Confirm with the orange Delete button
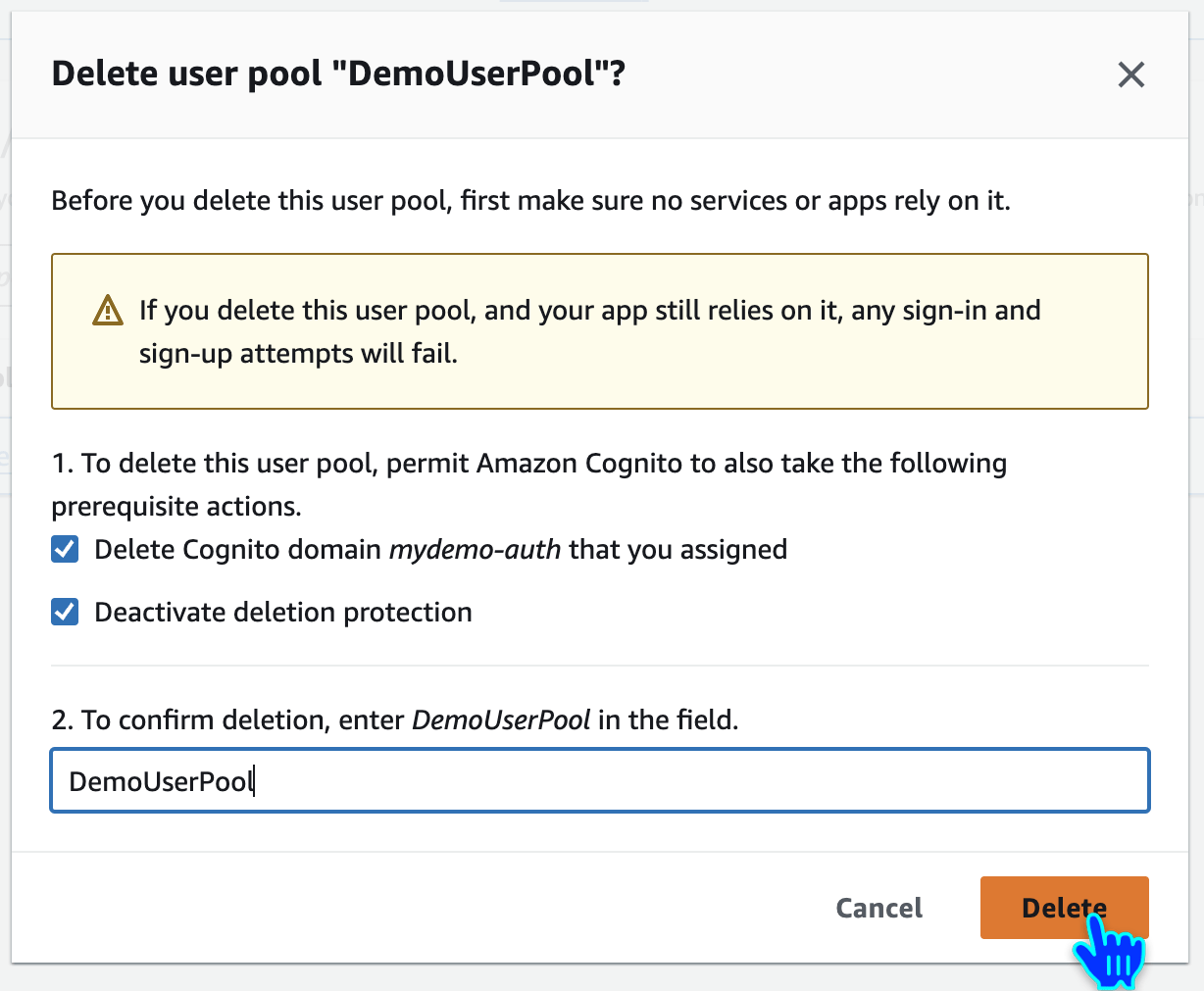This screenshot has width=1204, height=991. tap(1064, 908)
